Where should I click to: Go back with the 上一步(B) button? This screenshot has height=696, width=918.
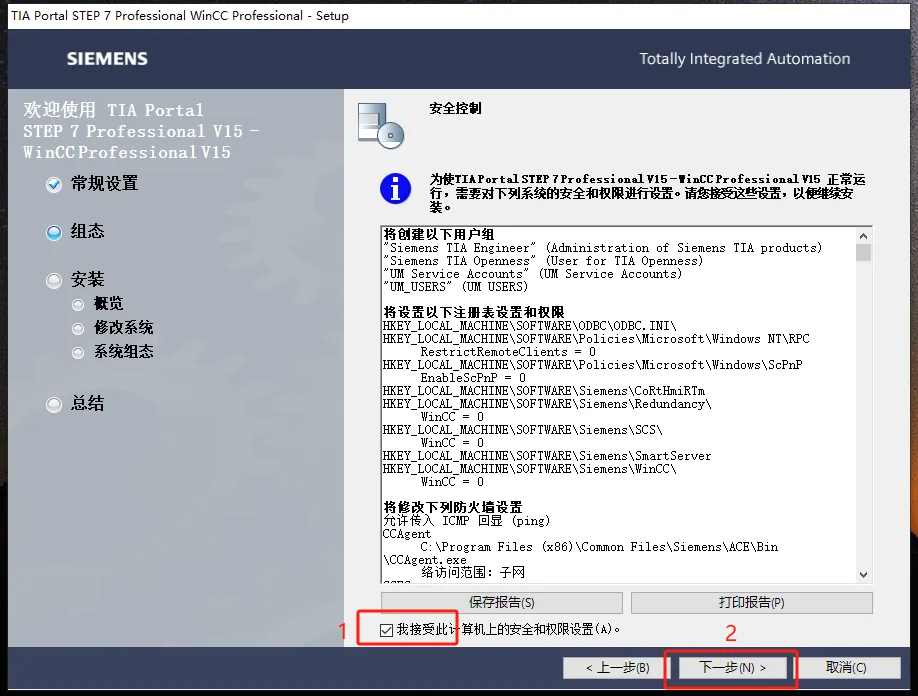[617, 668]
